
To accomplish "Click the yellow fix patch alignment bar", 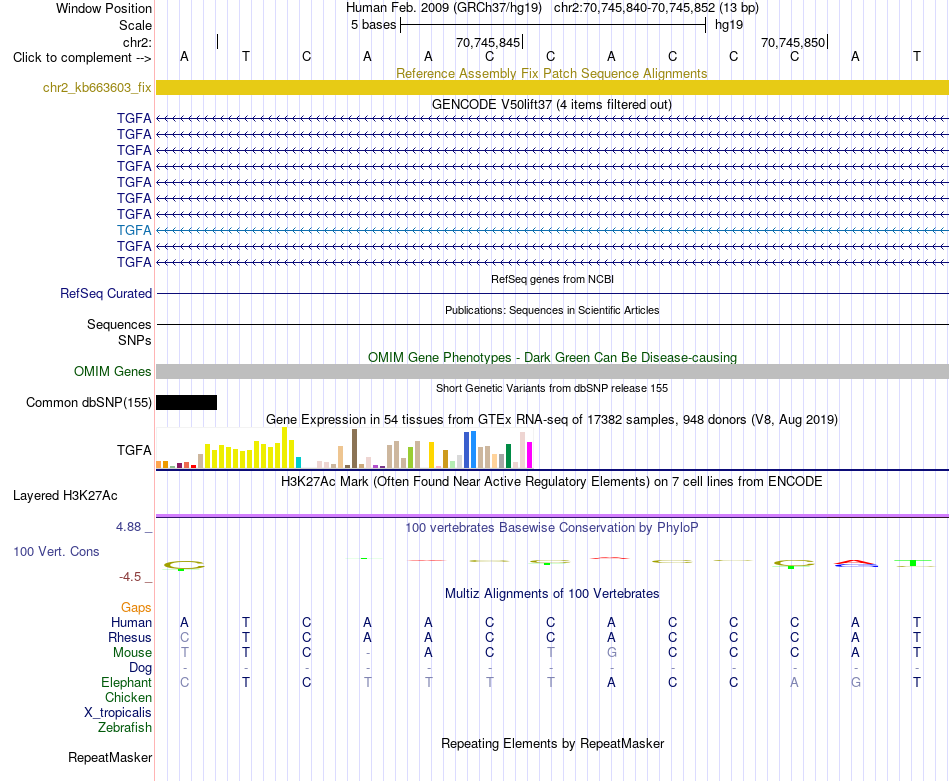I will point(552,87).
